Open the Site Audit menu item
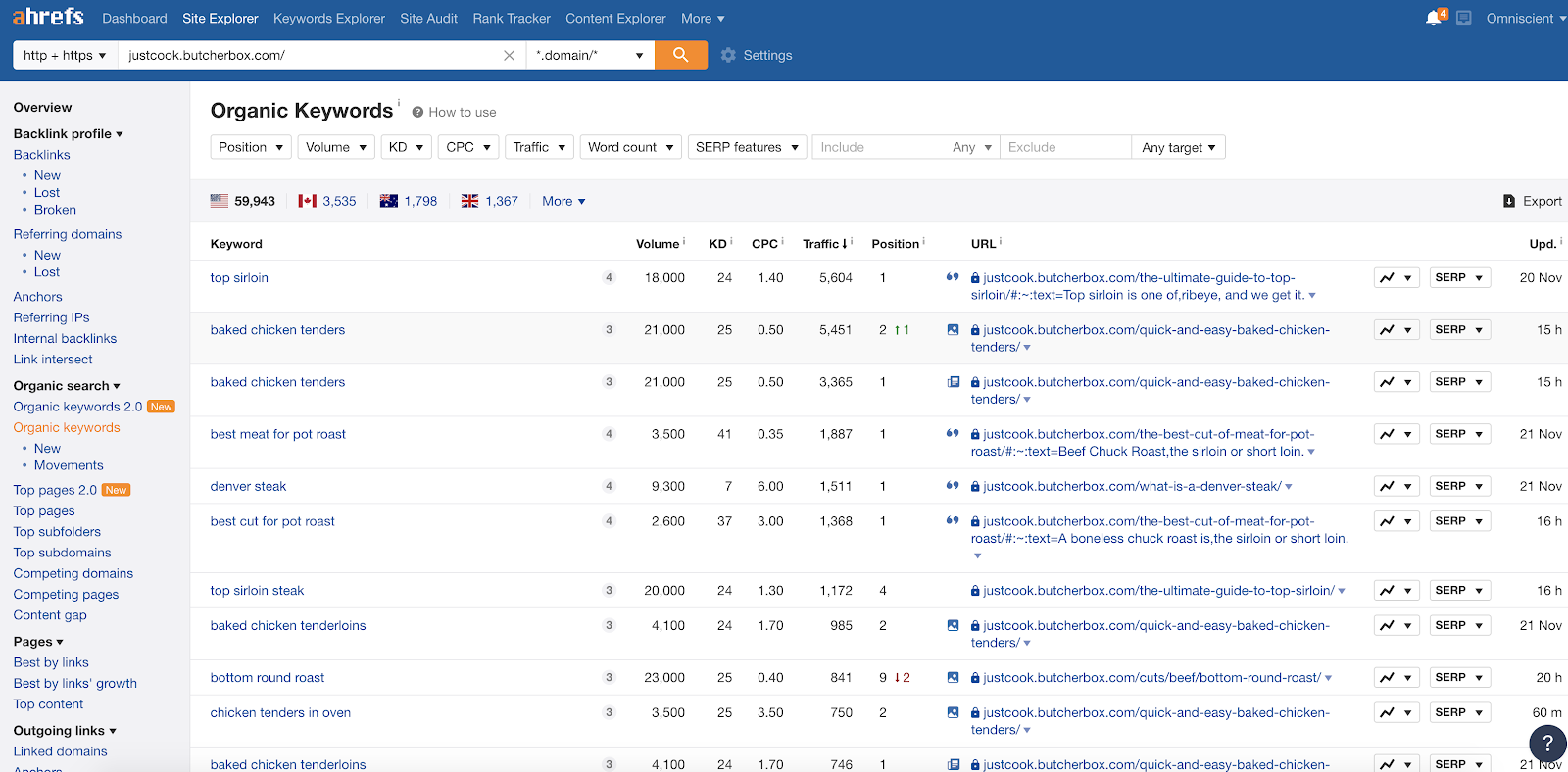 pos(428,19)
